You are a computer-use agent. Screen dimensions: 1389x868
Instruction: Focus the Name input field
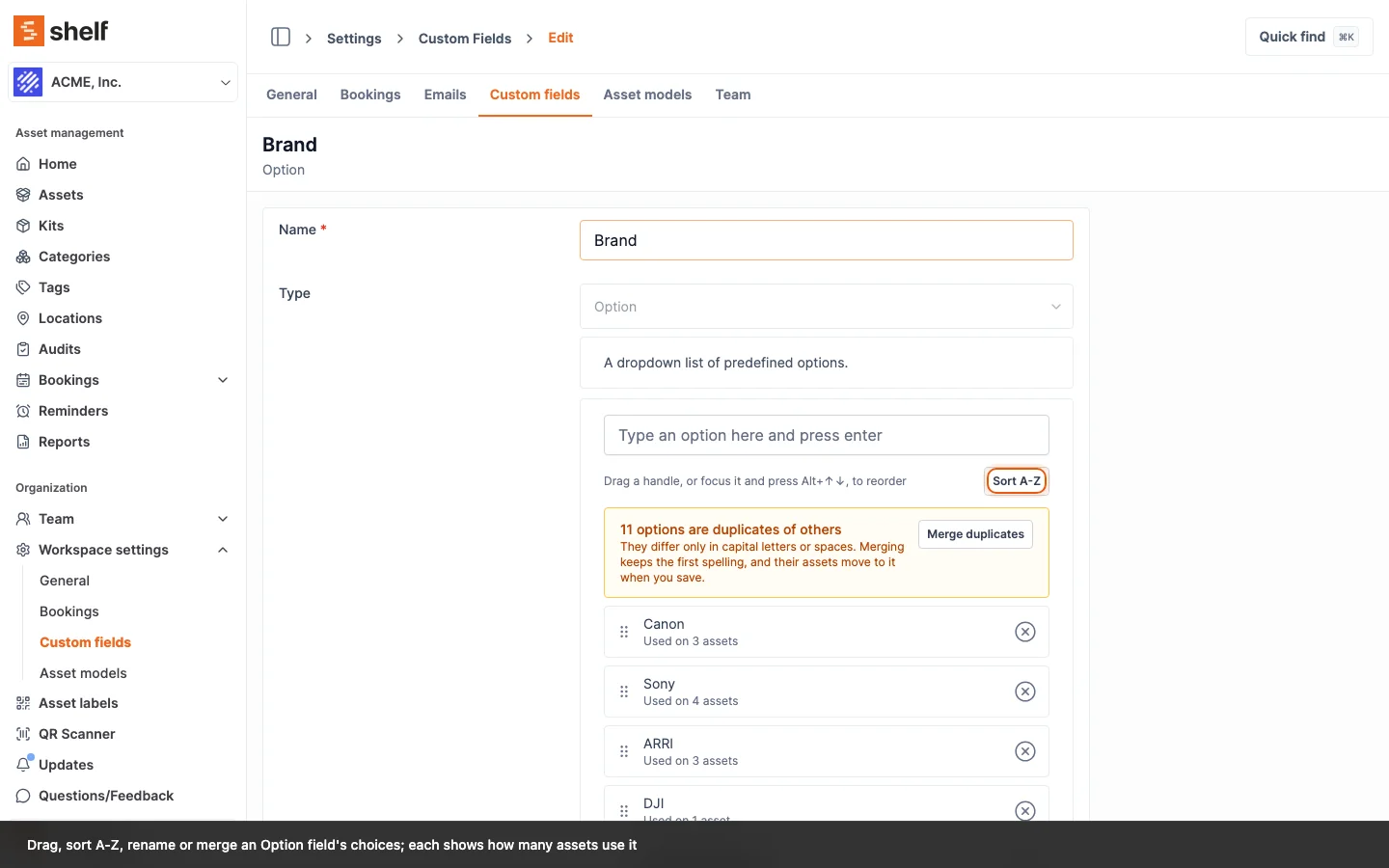coord(827,240)
